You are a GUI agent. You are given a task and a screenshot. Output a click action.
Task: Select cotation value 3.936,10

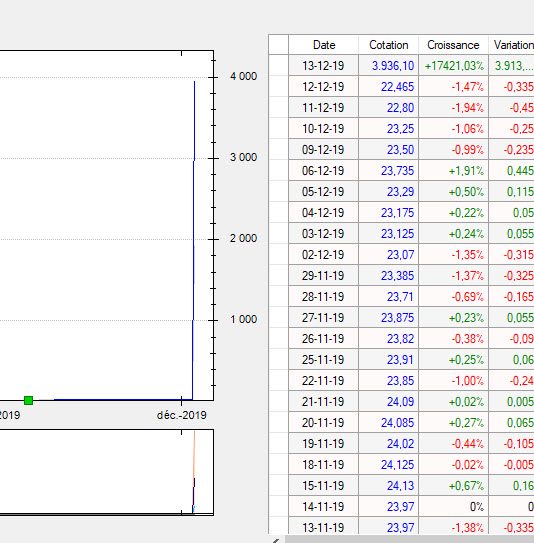tap(389, 65)
